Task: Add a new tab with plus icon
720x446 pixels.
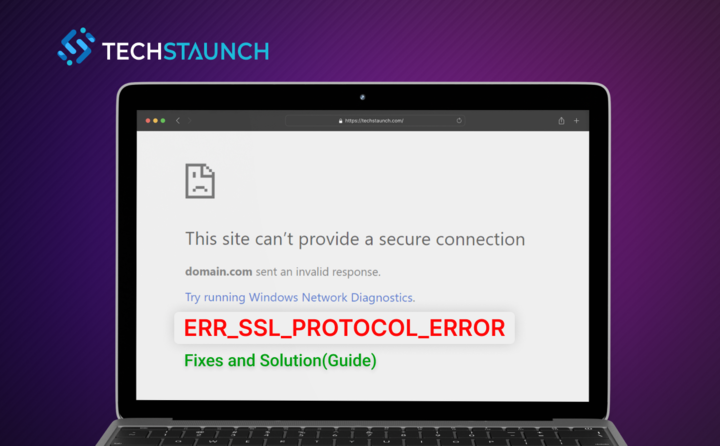Action: coord(576,120)
